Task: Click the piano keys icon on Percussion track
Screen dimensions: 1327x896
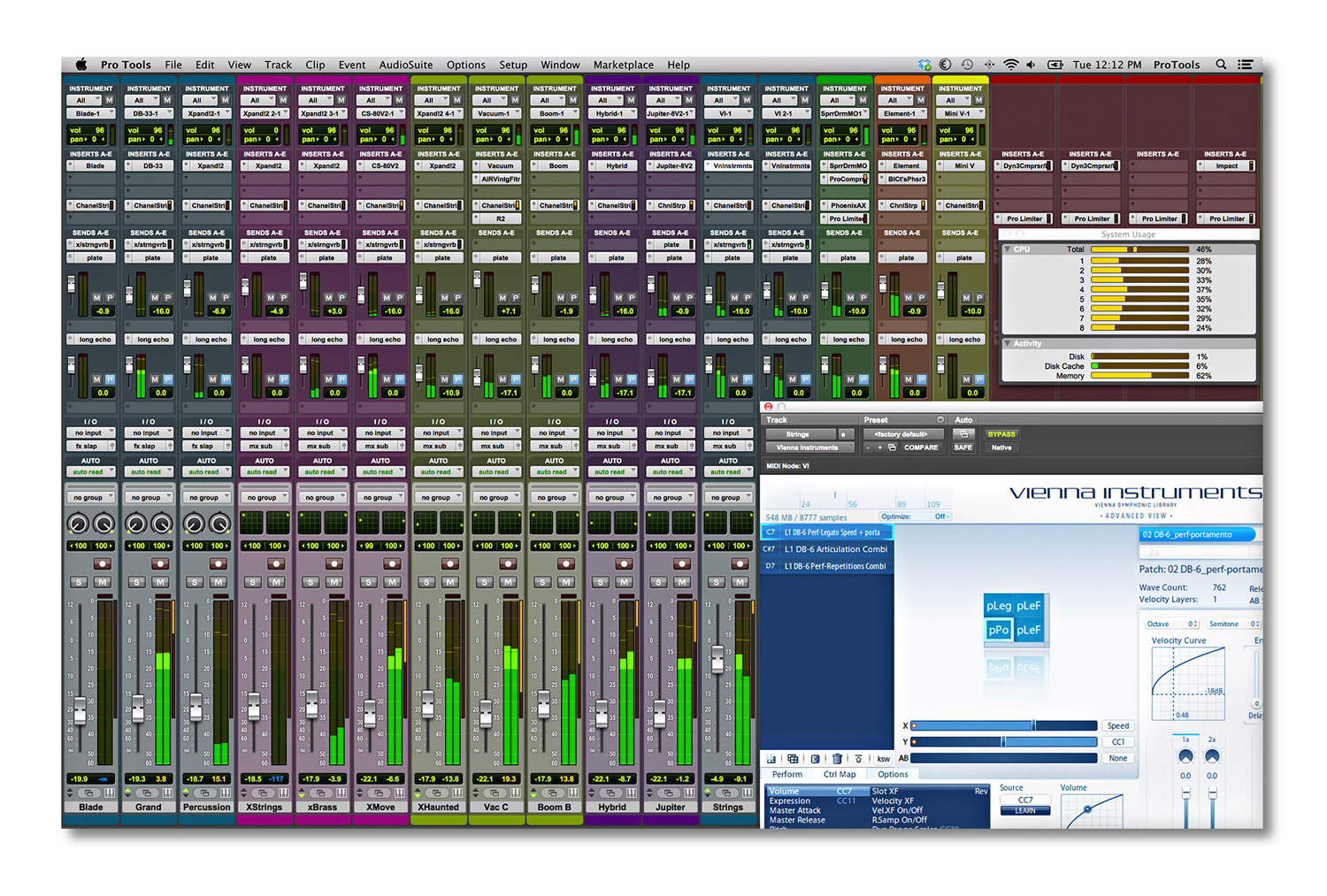Action: [225, 793]
